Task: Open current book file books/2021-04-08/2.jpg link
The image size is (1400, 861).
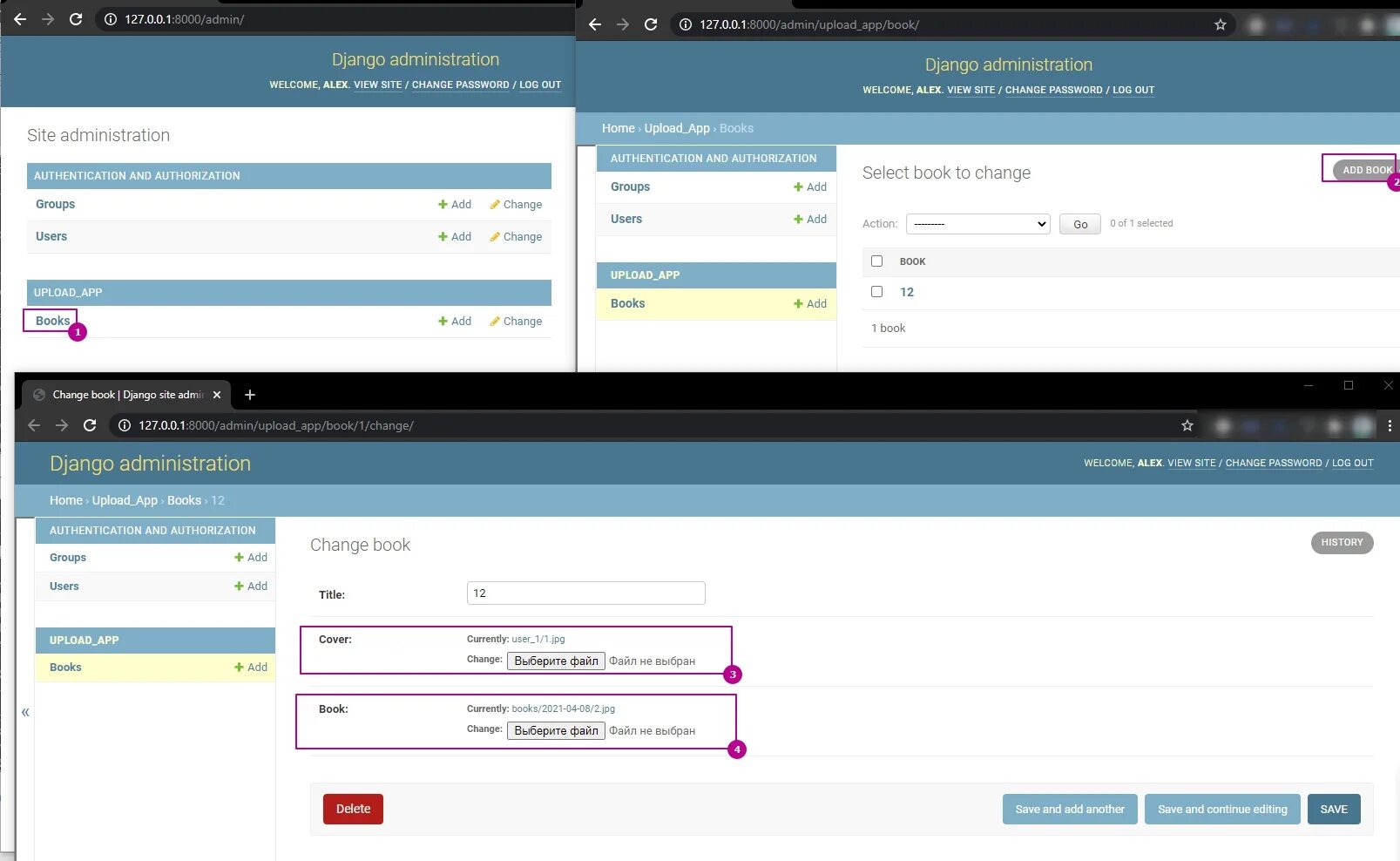Action: (563, 708)
